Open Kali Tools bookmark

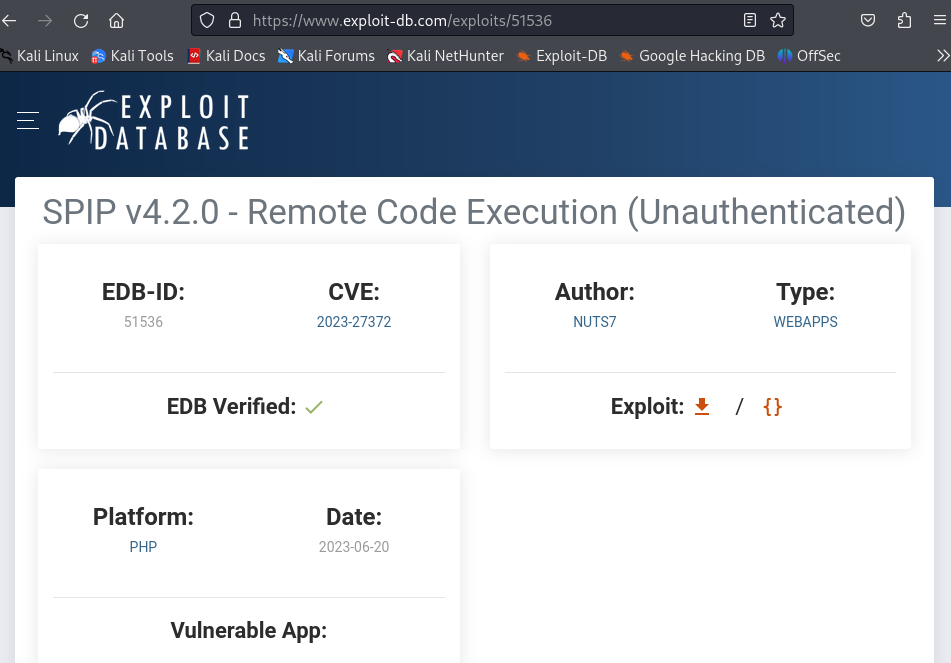(132, 56)
